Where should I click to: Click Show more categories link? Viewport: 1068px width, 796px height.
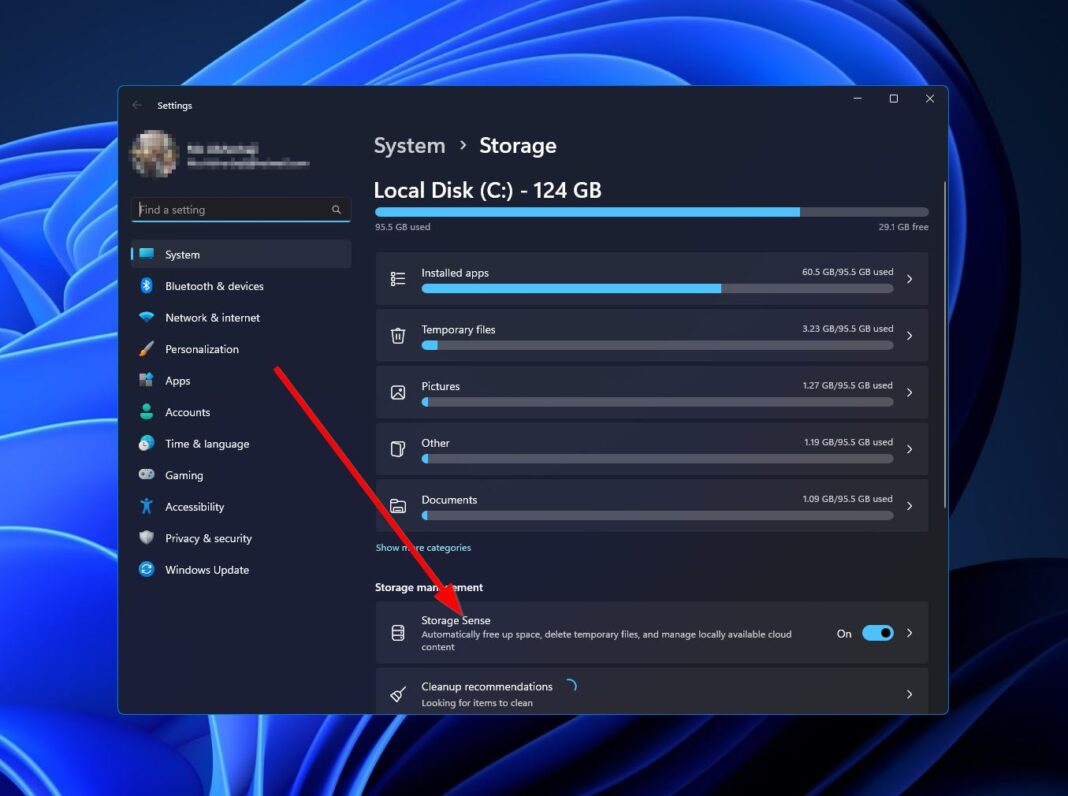(423, 547)
